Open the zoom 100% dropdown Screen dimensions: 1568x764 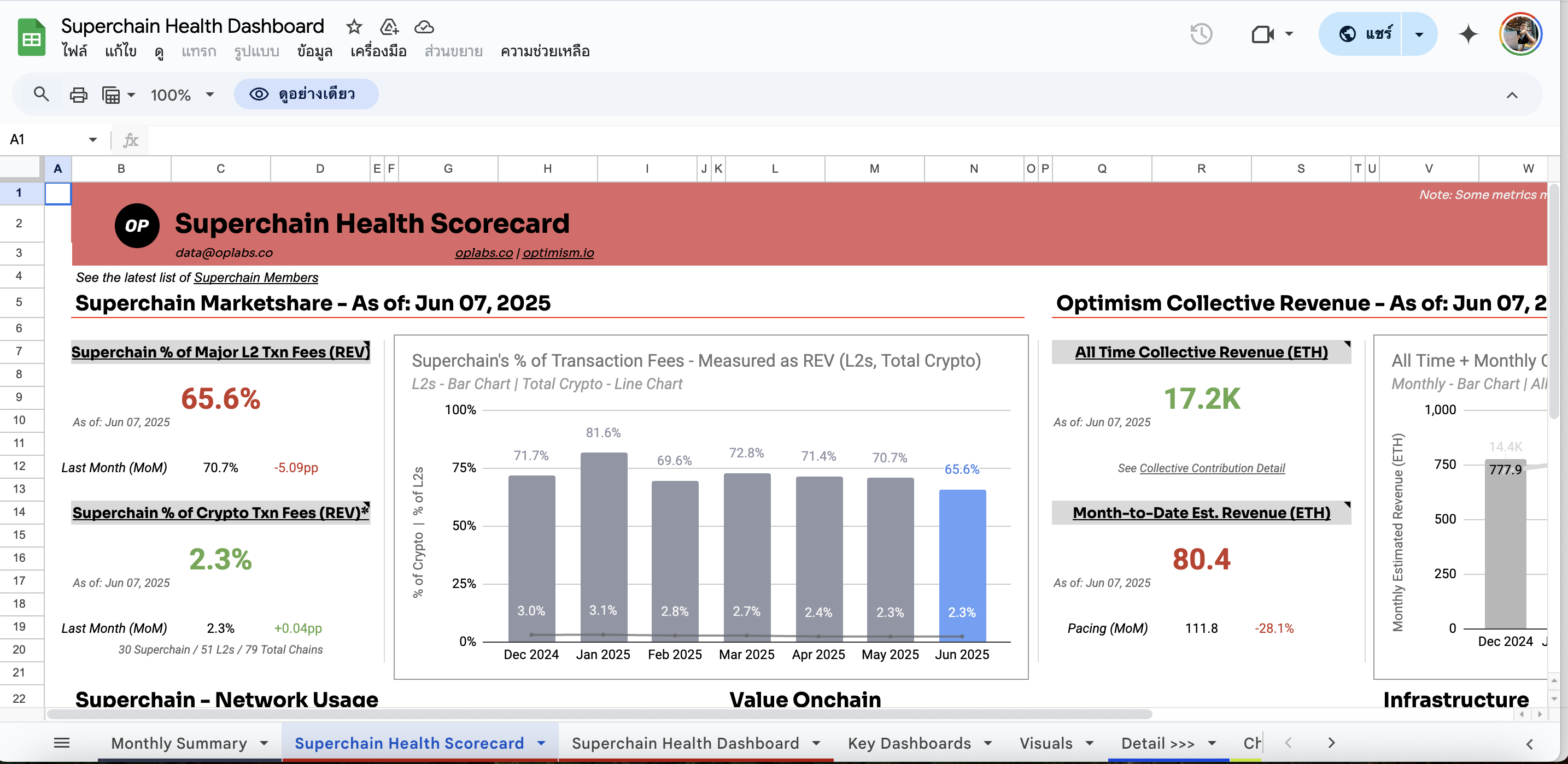(x=182, y=95)
